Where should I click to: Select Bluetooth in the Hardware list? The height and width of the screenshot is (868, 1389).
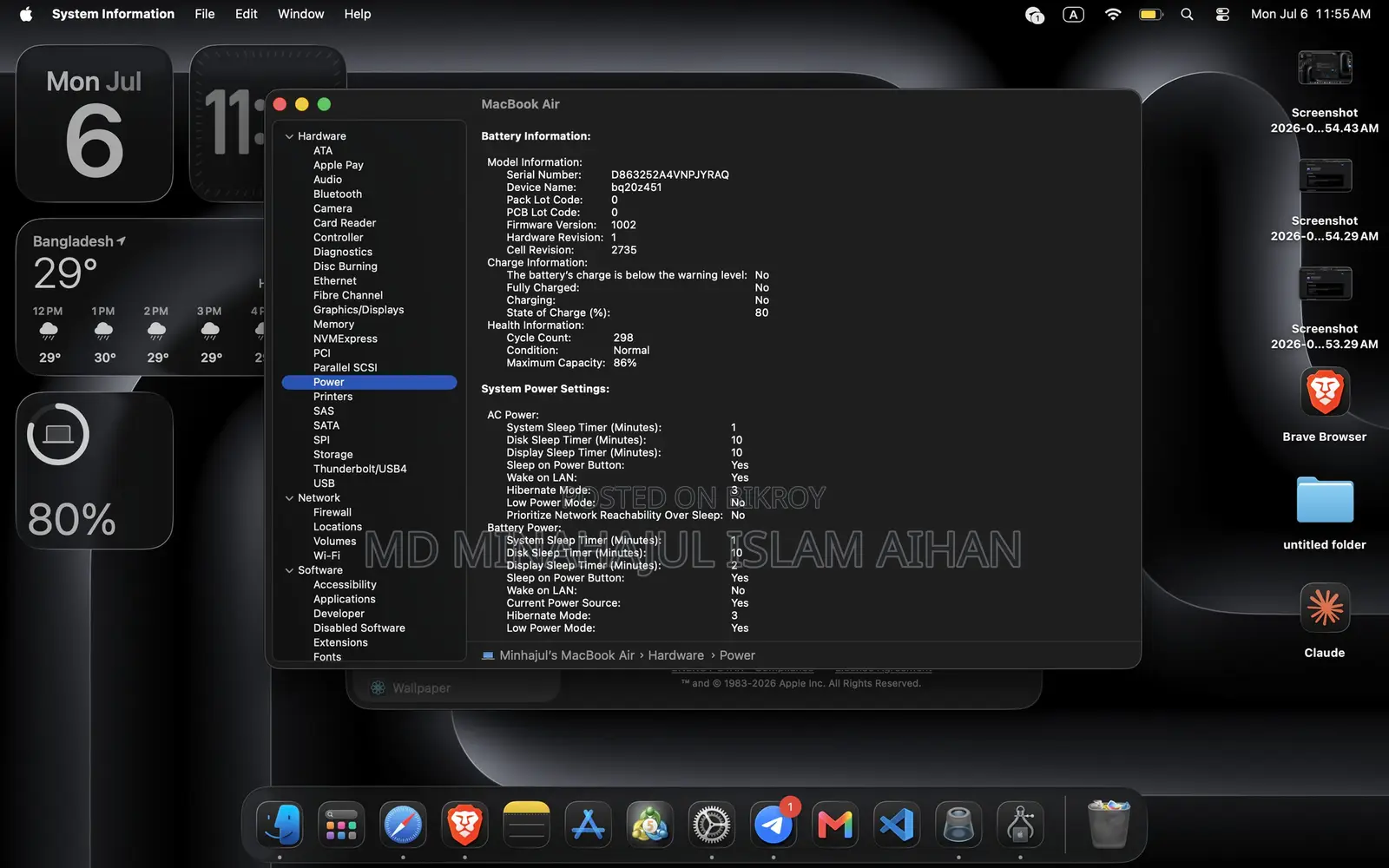pos(338,194)
